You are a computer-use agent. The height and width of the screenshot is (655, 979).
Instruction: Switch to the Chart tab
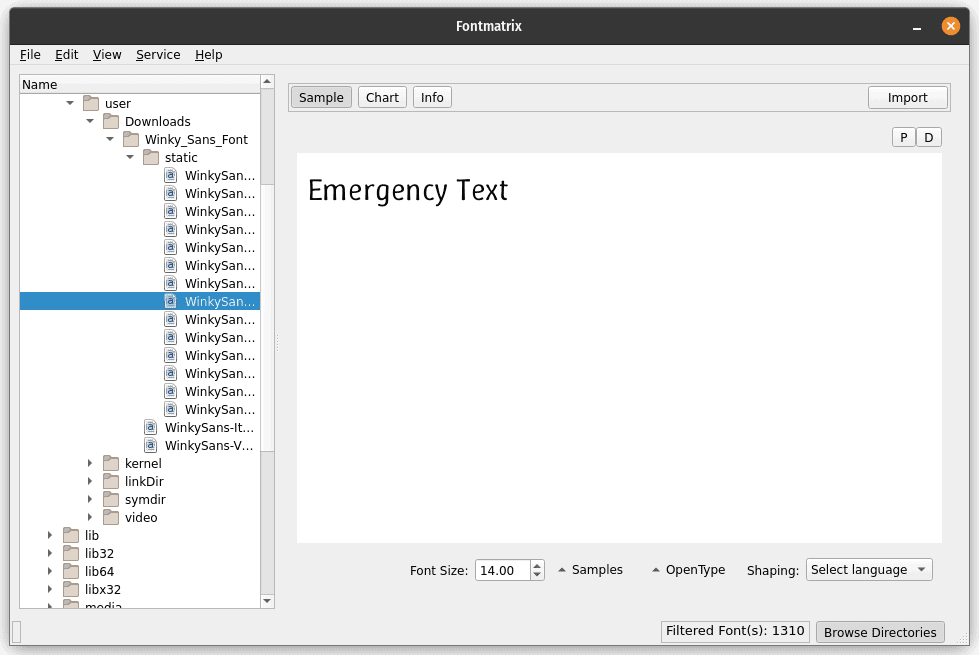382,97
